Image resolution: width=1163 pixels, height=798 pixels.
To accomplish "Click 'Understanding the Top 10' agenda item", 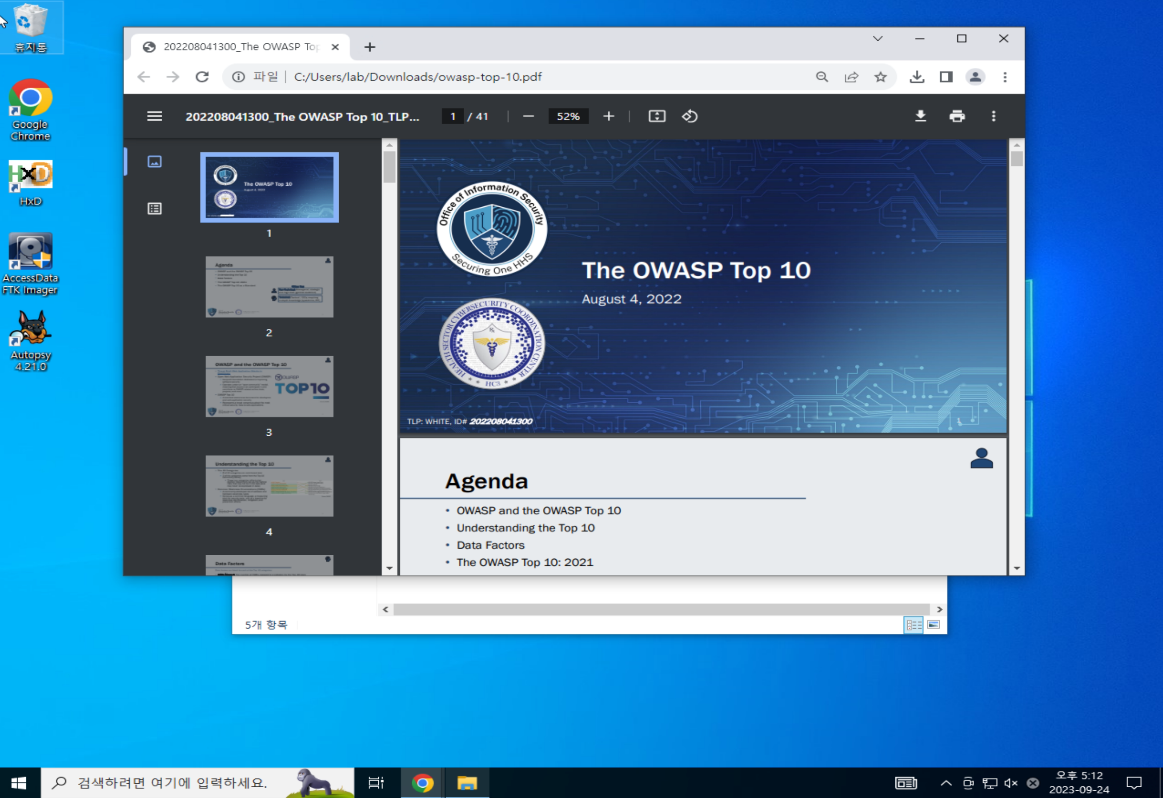I will click(525, 528).
